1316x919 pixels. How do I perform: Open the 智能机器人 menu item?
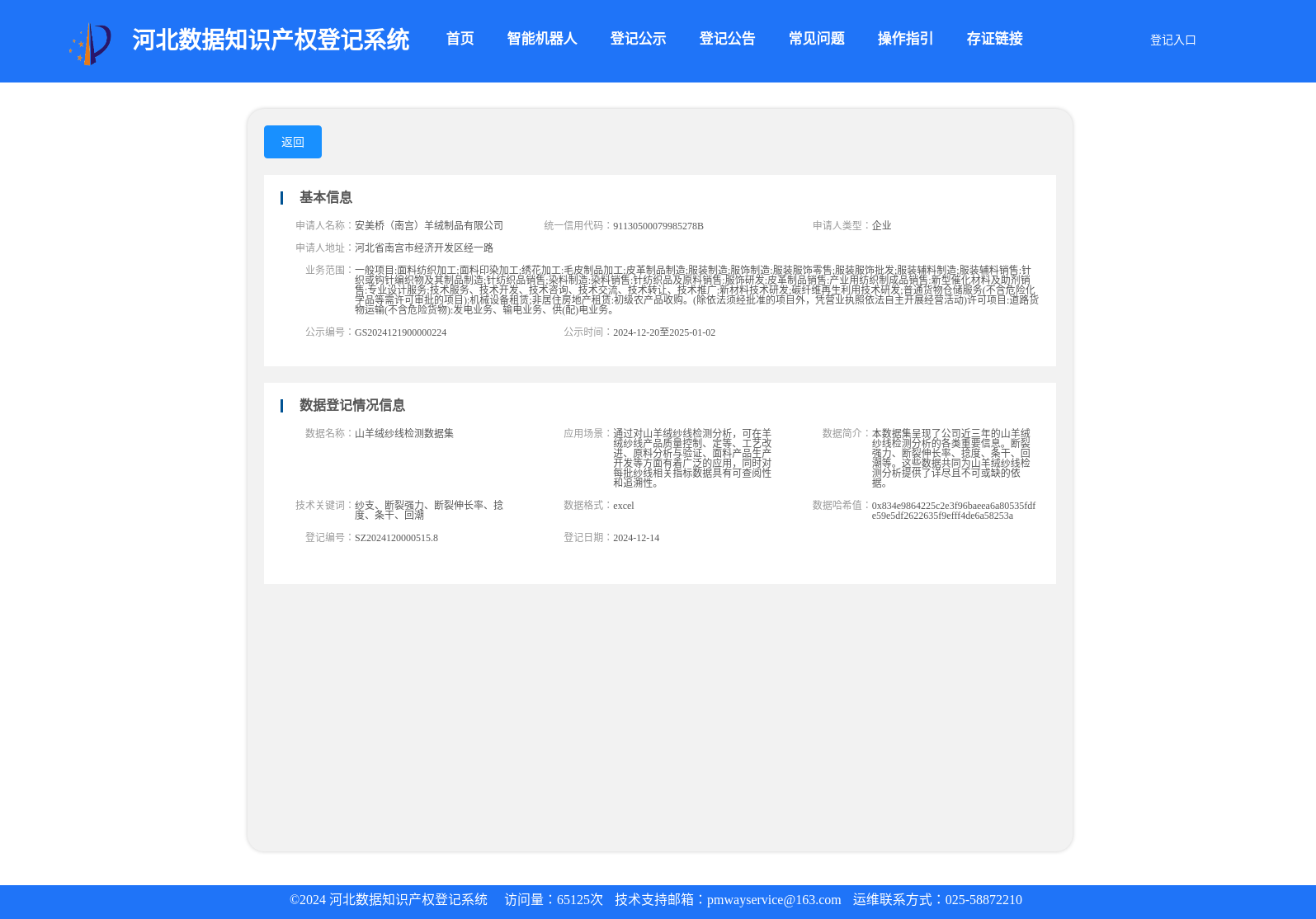coord(542,39)
